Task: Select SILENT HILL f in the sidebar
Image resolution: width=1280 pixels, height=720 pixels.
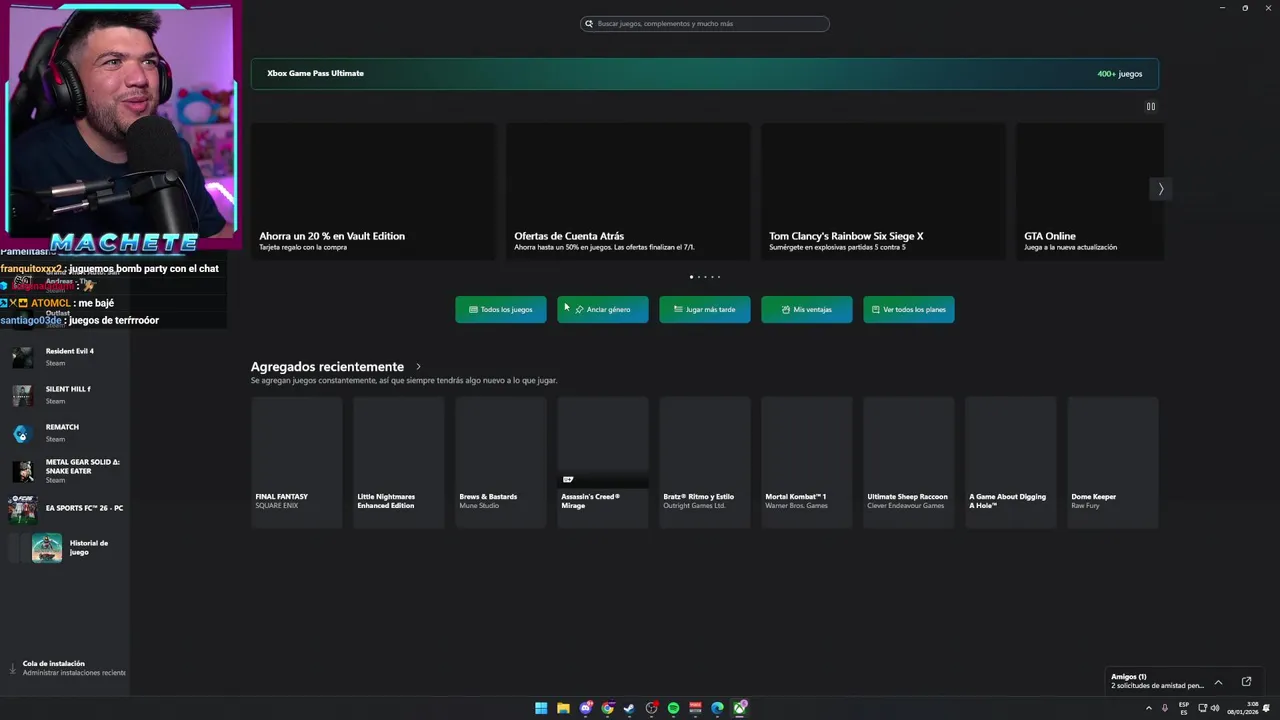Action: coord(66,395)
